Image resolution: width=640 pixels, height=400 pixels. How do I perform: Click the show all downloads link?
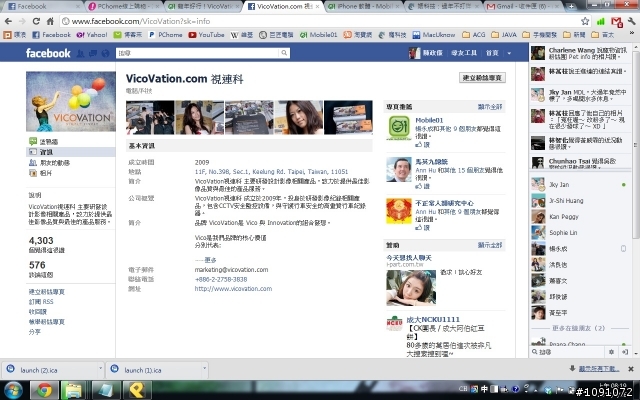[598, 369]
